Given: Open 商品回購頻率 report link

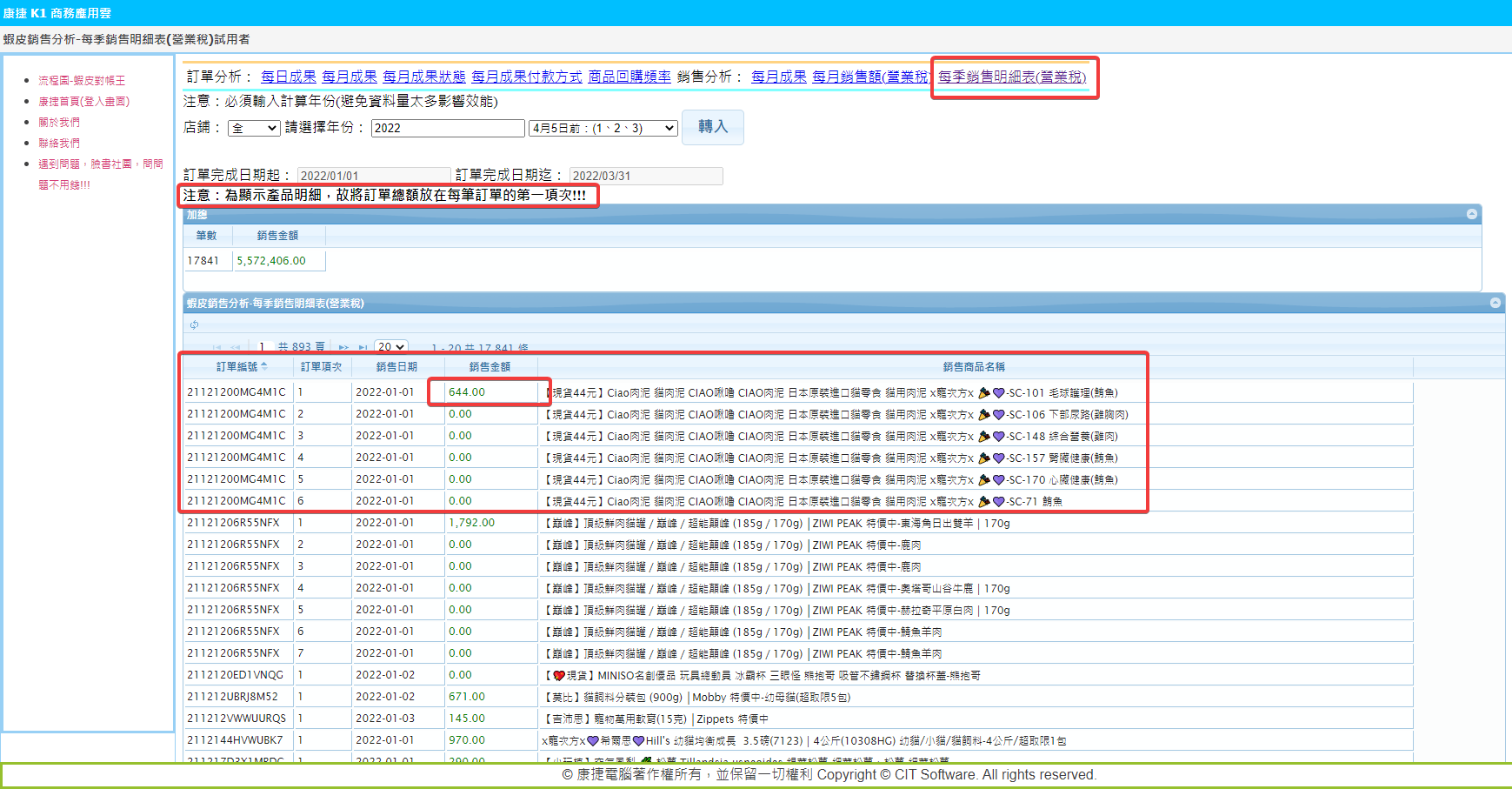Looking at the screenshot, I should pyautogui.click(x=629, y=77).
